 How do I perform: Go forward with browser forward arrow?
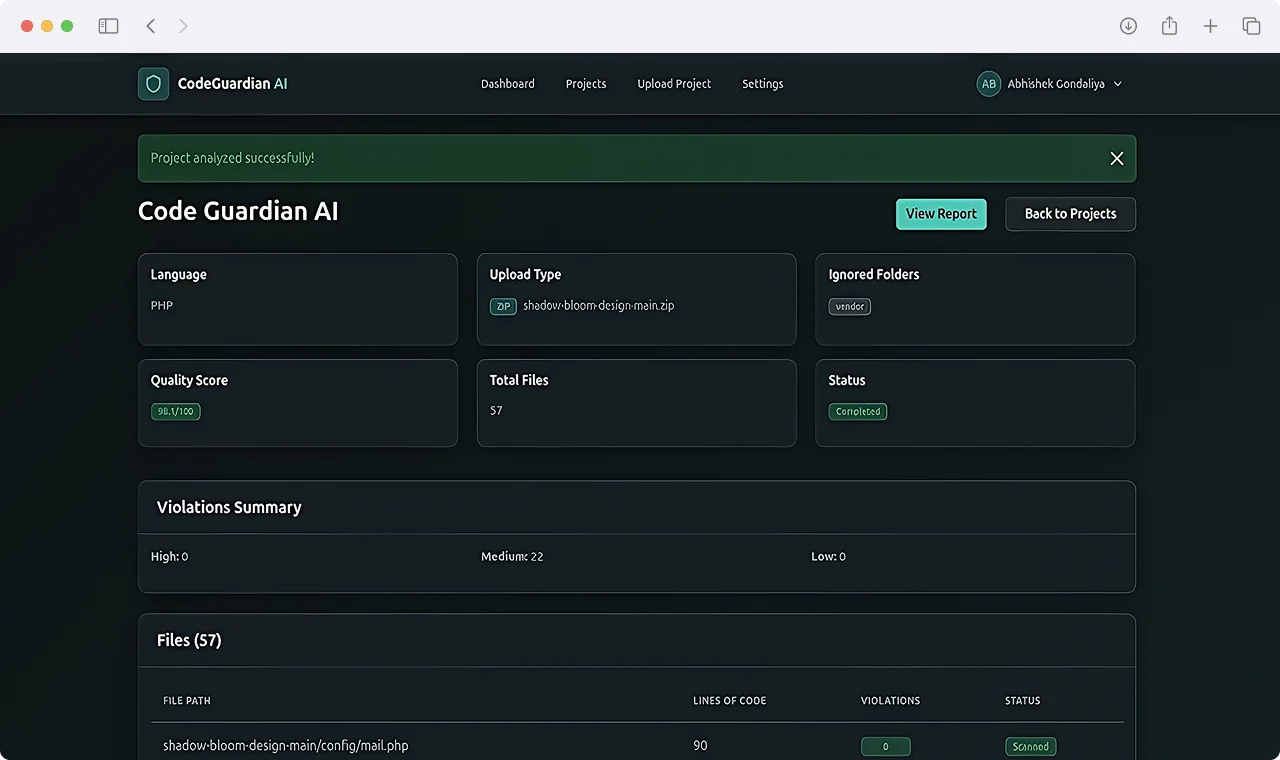pos(183,26)
